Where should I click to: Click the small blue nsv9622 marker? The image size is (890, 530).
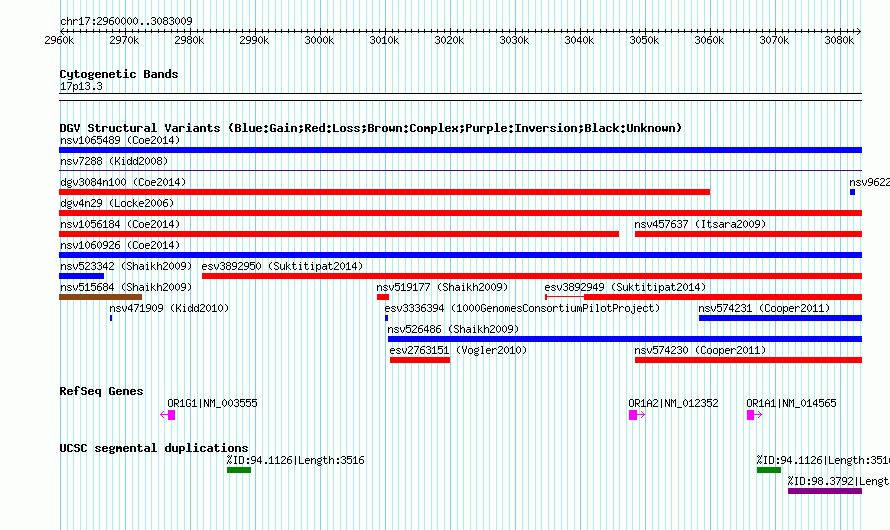853,192
